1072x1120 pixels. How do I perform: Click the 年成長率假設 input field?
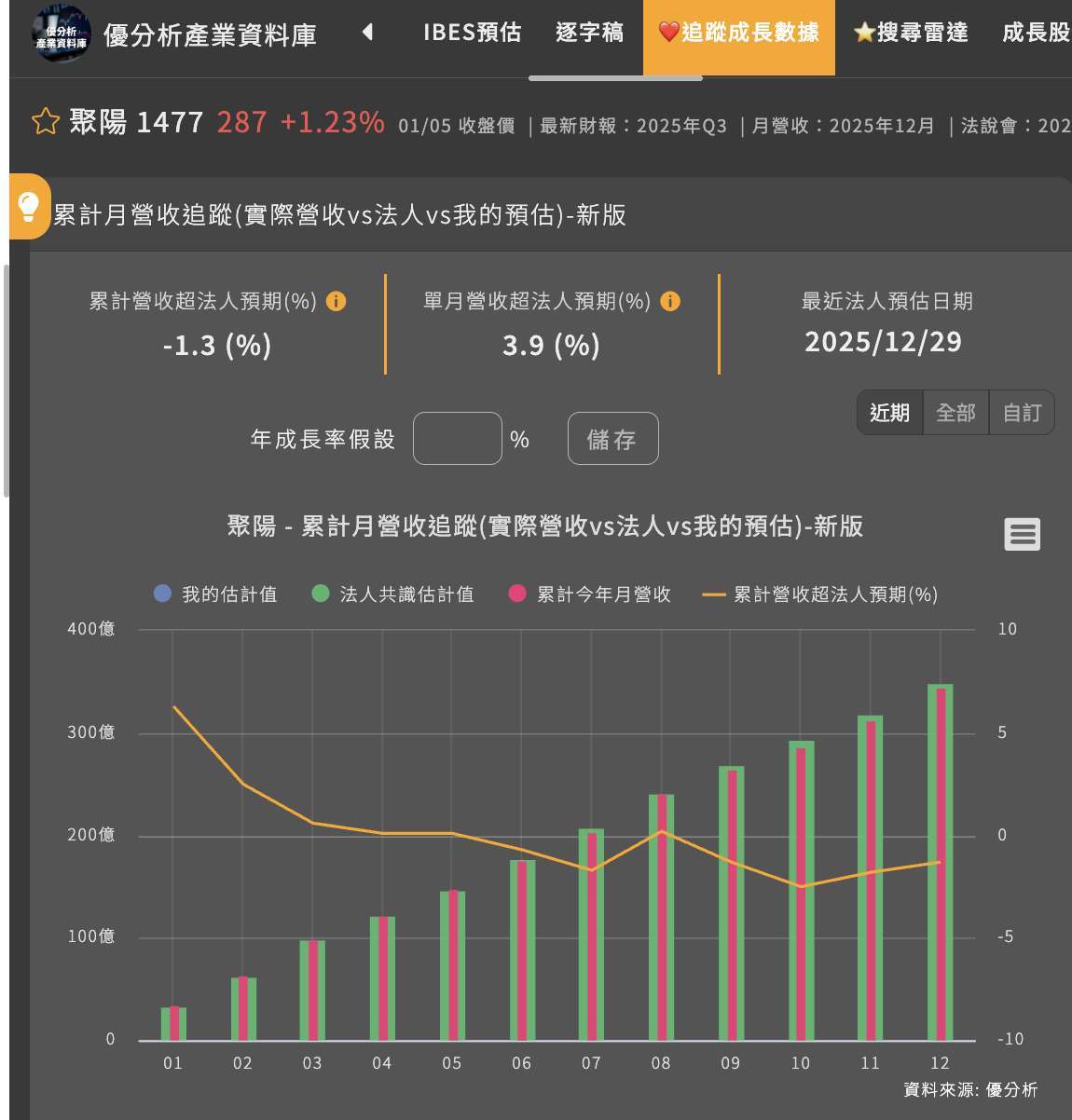point(459,439)
